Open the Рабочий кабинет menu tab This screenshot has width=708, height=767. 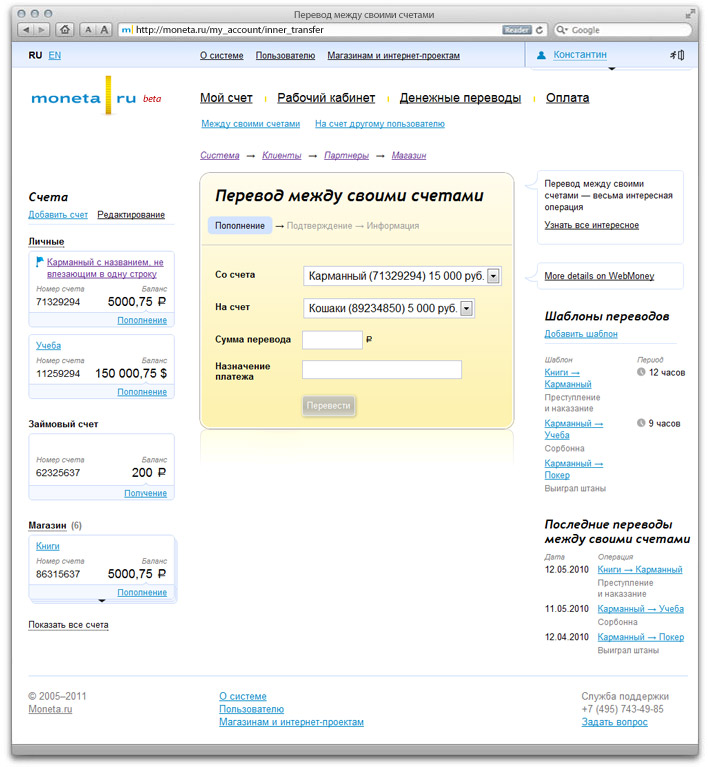[x=326, y=98]
